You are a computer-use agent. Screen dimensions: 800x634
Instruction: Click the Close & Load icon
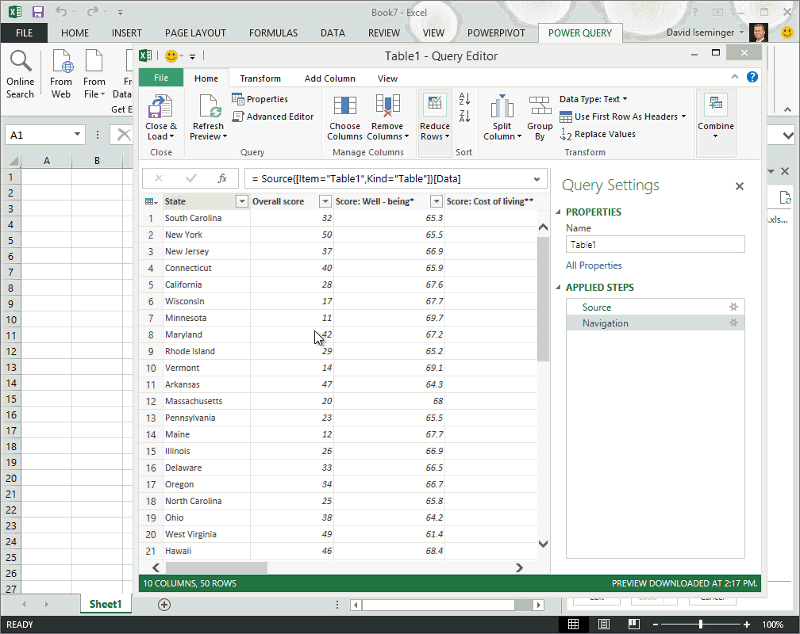pyautogui.click(x=160, y=106)
